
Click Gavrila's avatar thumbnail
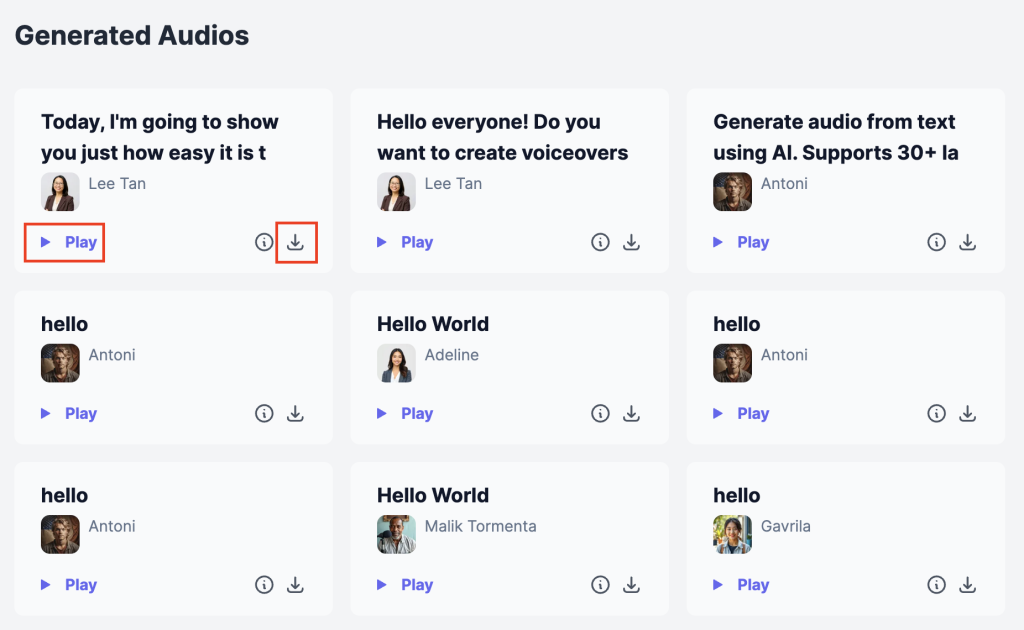point(732,534)
